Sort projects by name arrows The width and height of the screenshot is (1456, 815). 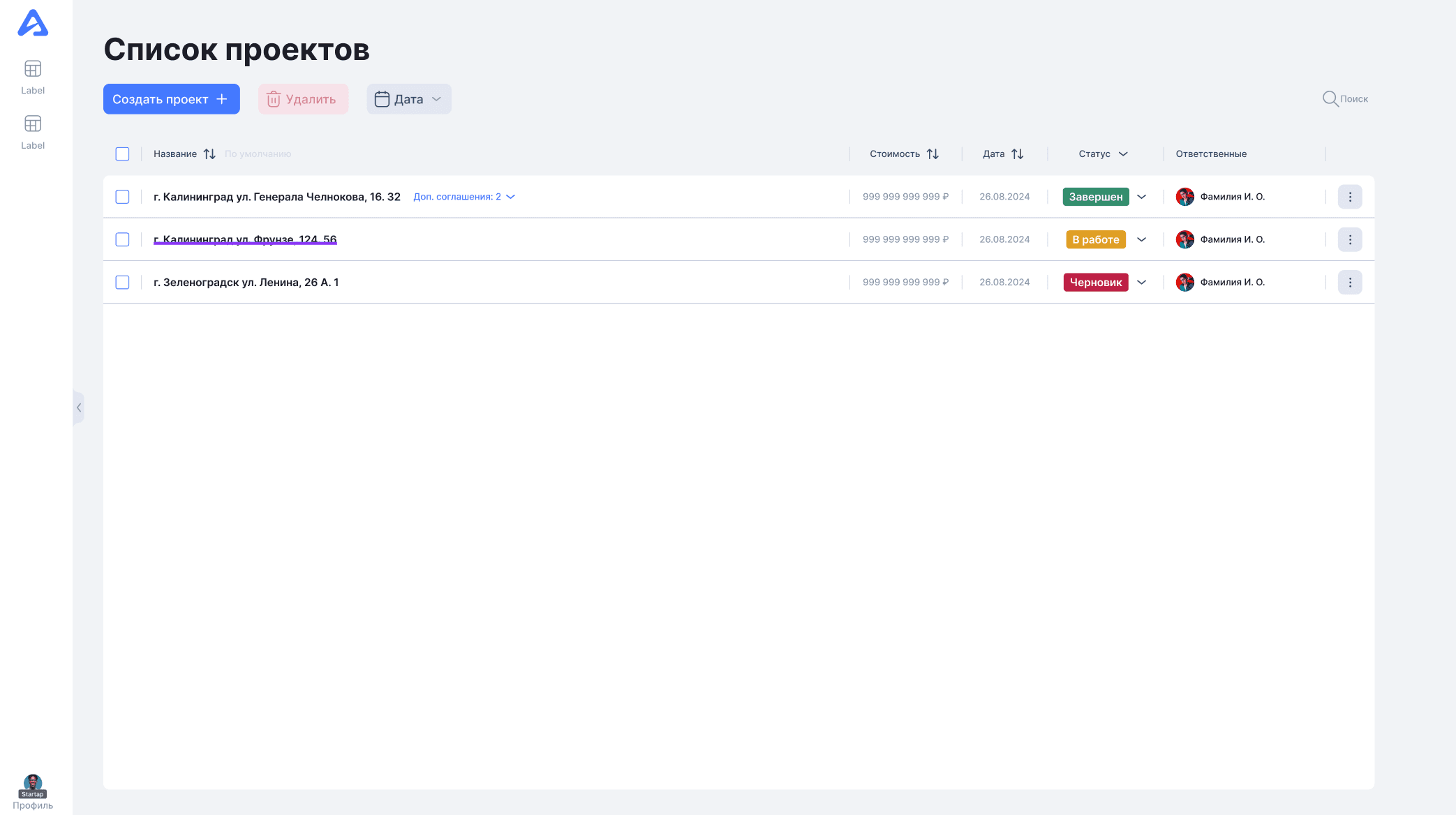[209, 154]
